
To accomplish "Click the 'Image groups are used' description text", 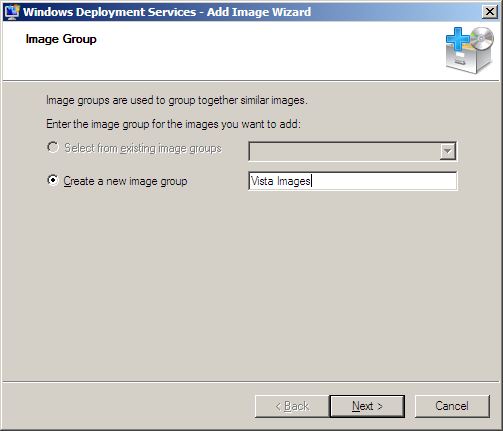I will pos(177,100).
